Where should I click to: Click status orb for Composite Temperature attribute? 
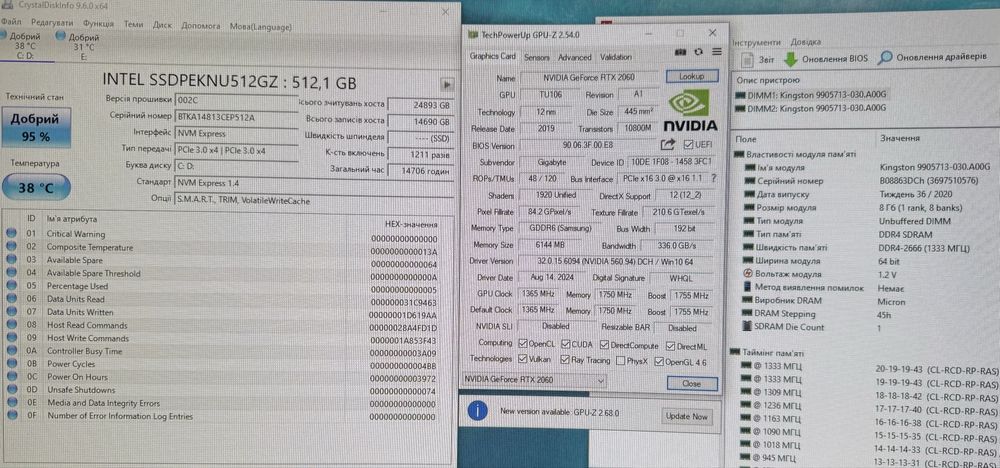tap(11, 247)
